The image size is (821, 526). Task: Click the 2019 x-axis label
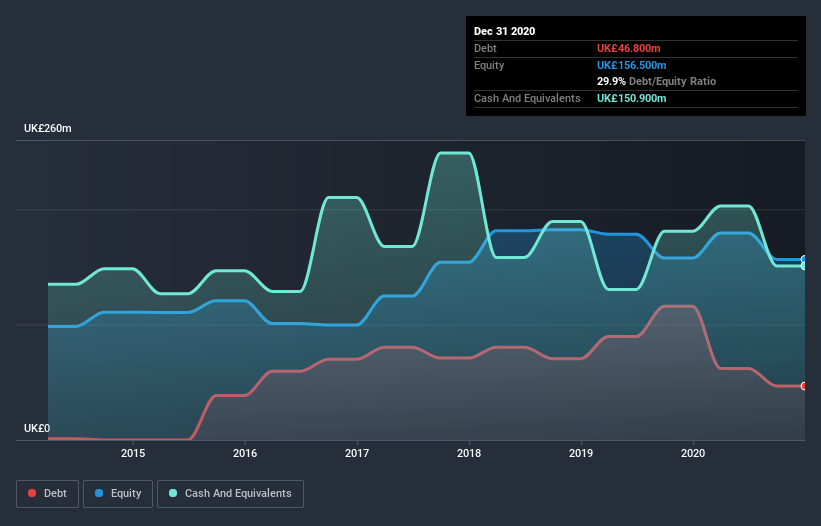click(581, 453)
